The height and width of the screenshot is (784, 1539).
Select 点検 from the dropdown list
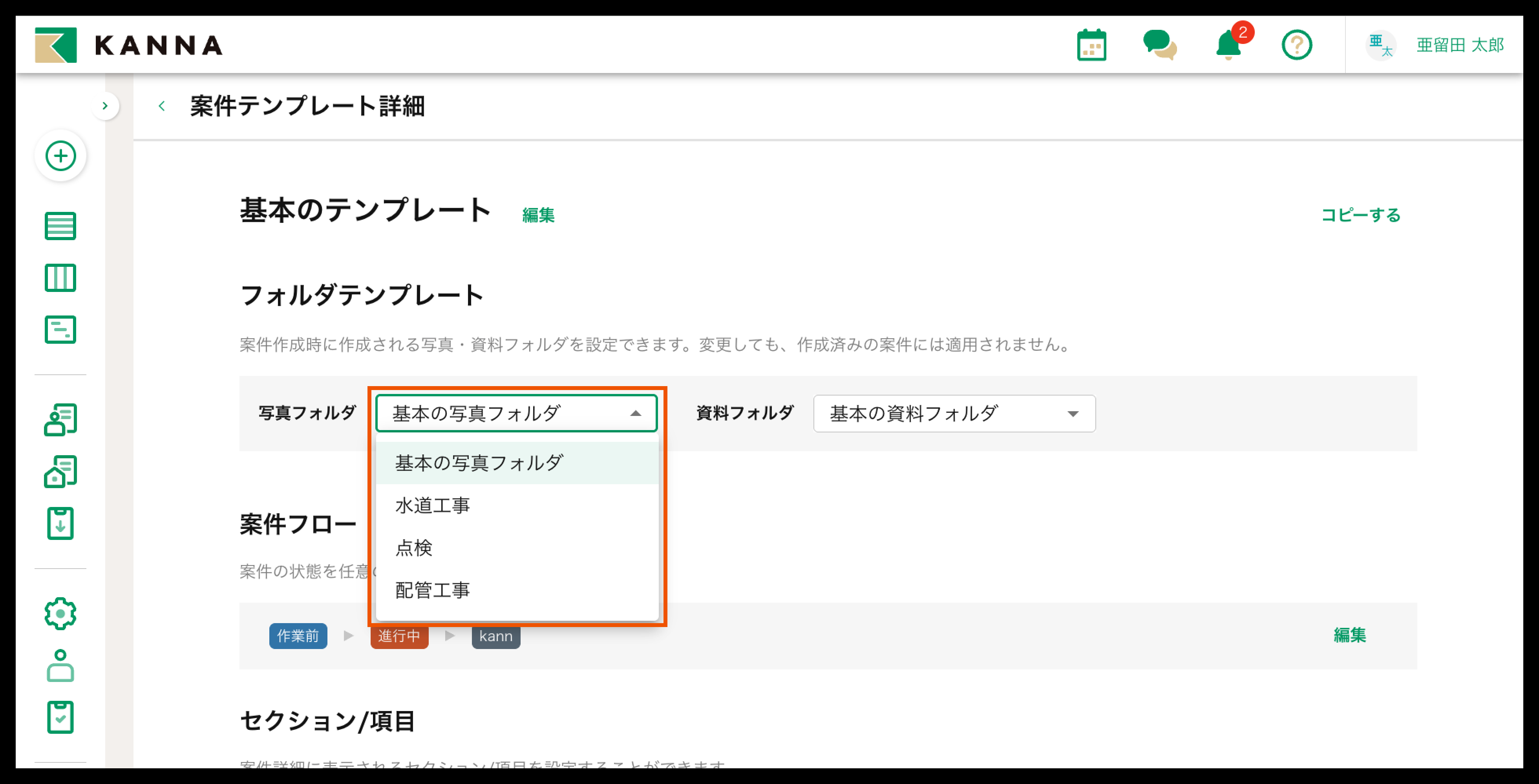click(x=413, y=547)
